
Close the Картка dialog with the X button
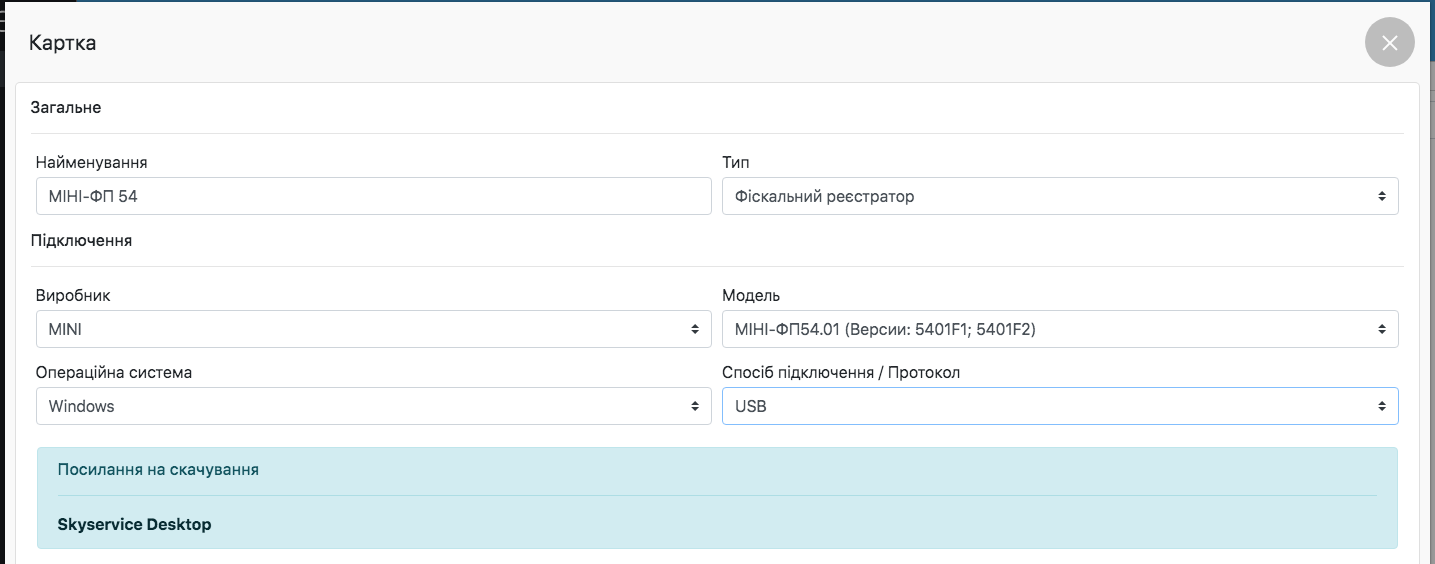coord(1389,43)
